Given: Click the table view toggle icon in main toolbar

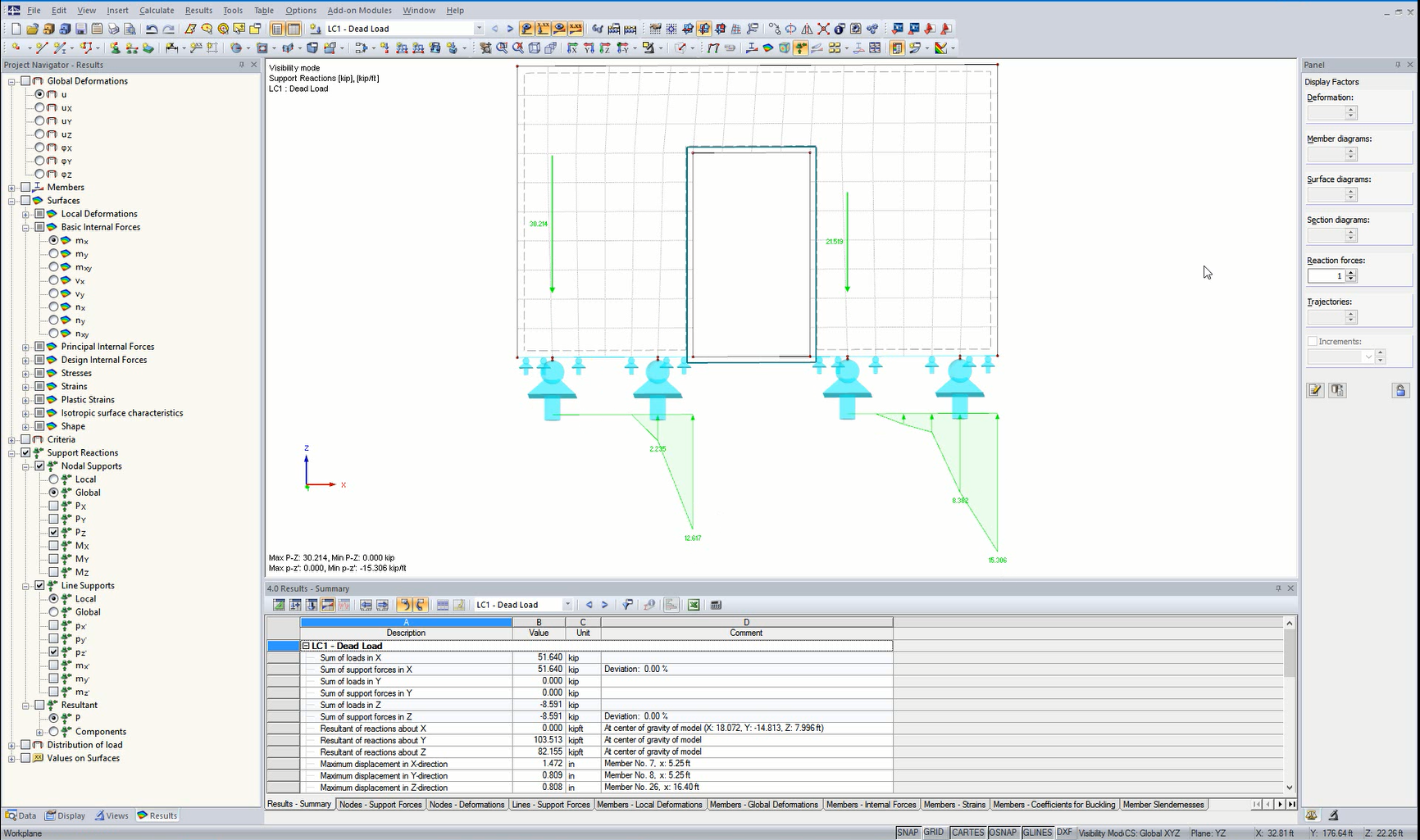Looking at the screenshot, I should coord(294,29).
